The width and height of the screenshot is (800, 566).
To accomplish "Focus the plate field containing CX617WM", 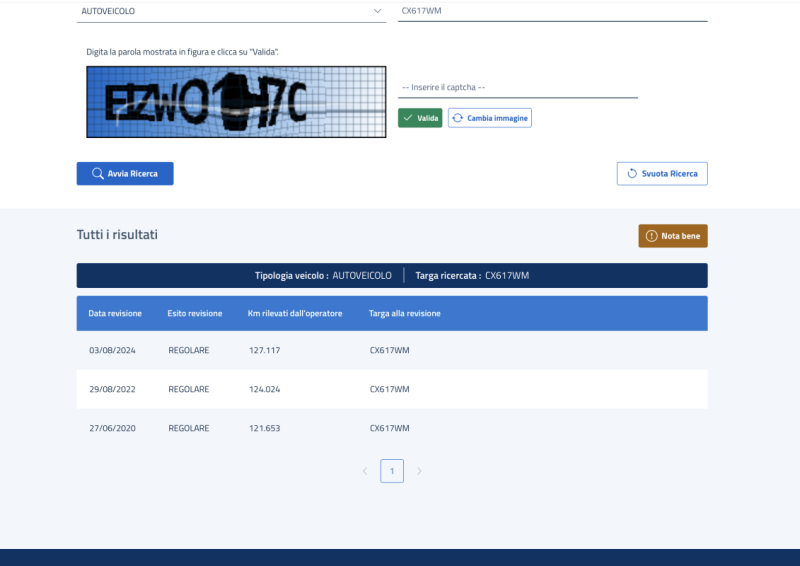I will tap(553, 11).
